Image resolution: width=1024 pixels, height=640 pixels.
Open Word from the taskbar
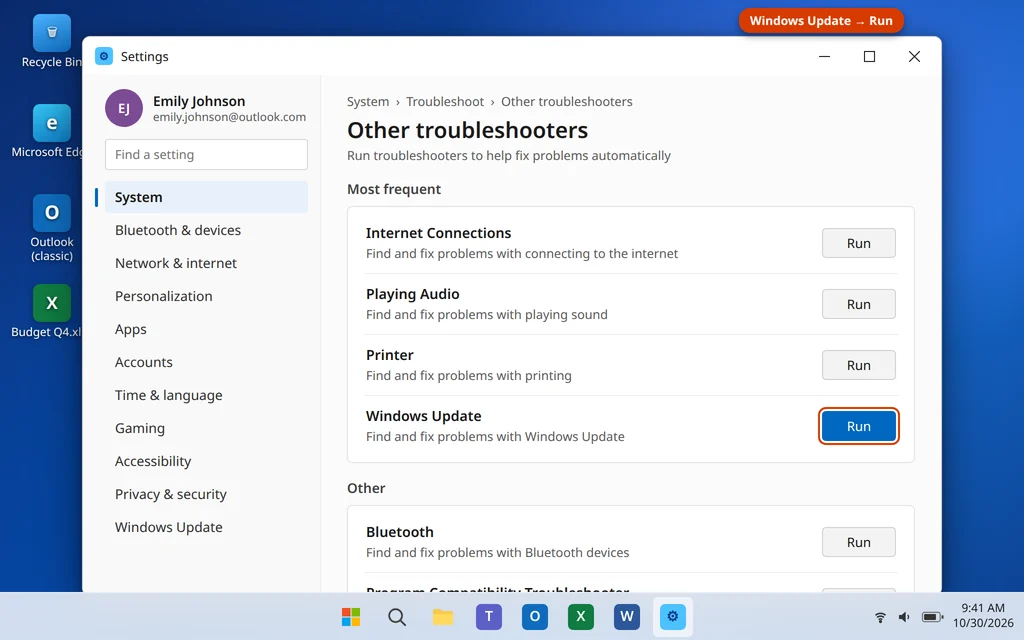[x=626, y=616]
